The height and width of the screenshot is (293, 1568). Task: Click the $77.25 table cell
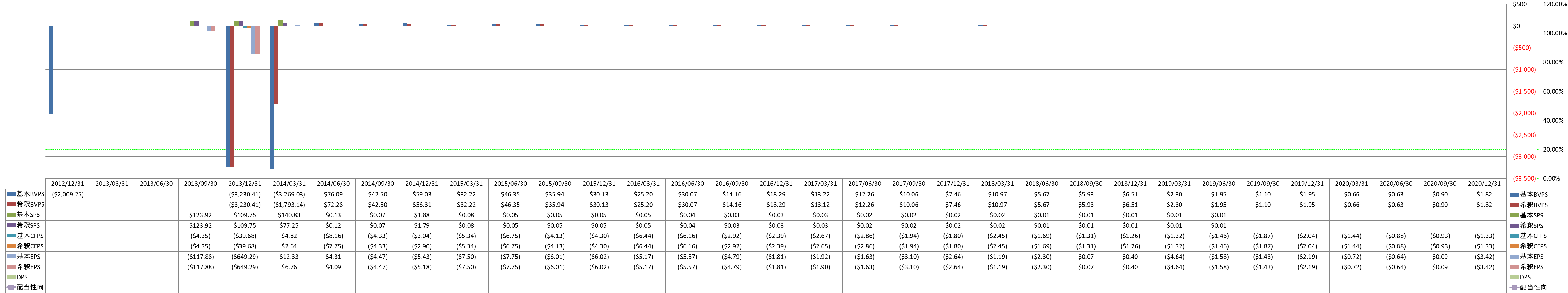(289, 225)
